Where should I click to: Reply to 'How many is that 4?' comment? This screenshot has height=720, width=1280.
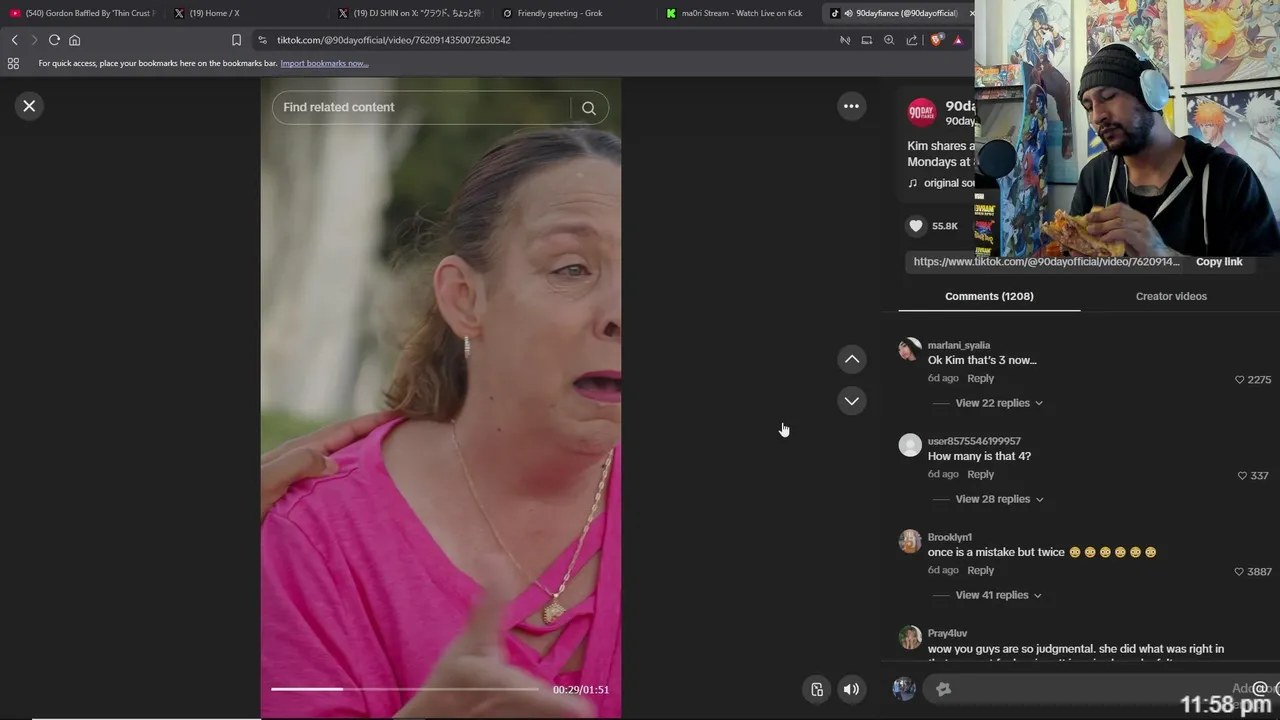coord(981,474)
